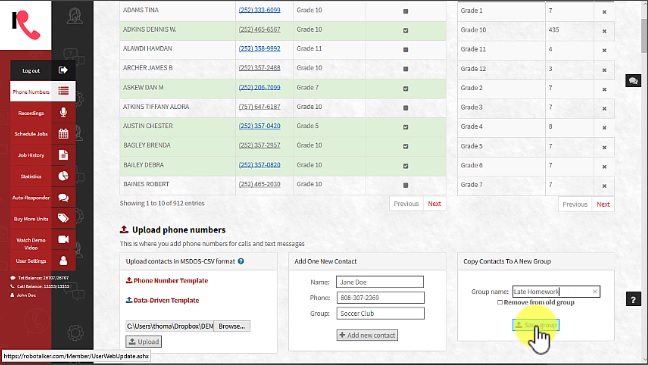Go to Next page of contacts
Screen dimensions: 648x365
coord(434,203)
